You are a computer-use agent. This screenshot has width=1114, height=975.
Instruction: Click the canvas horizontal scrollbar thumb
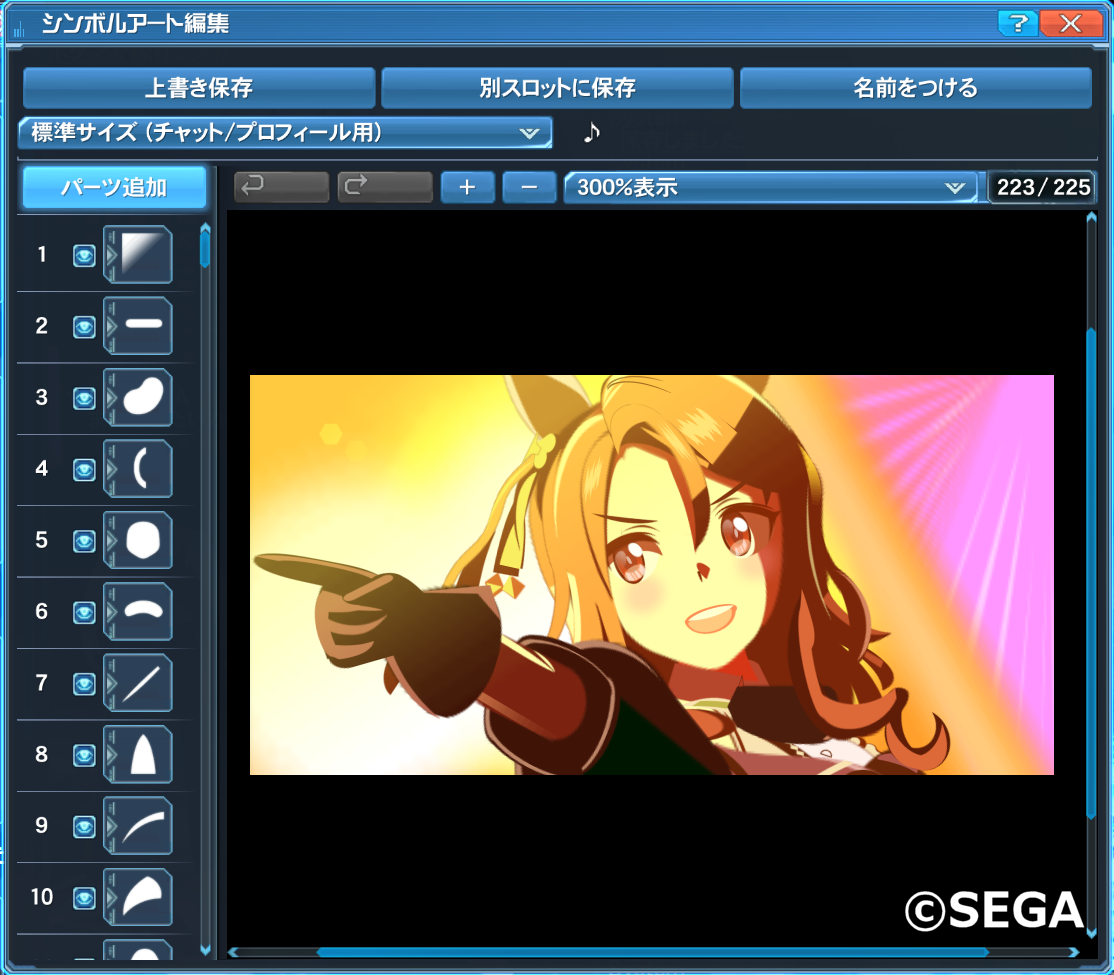tap(652, 952)
